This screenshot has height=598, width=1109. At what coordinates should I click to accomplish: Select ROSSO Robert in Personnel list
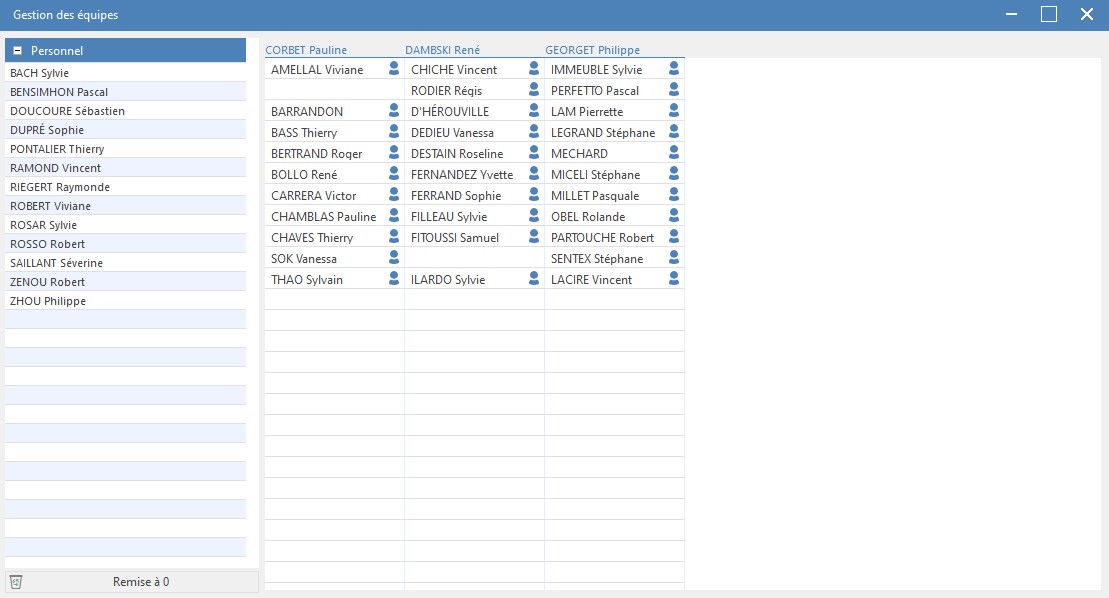tap(125, 245)
